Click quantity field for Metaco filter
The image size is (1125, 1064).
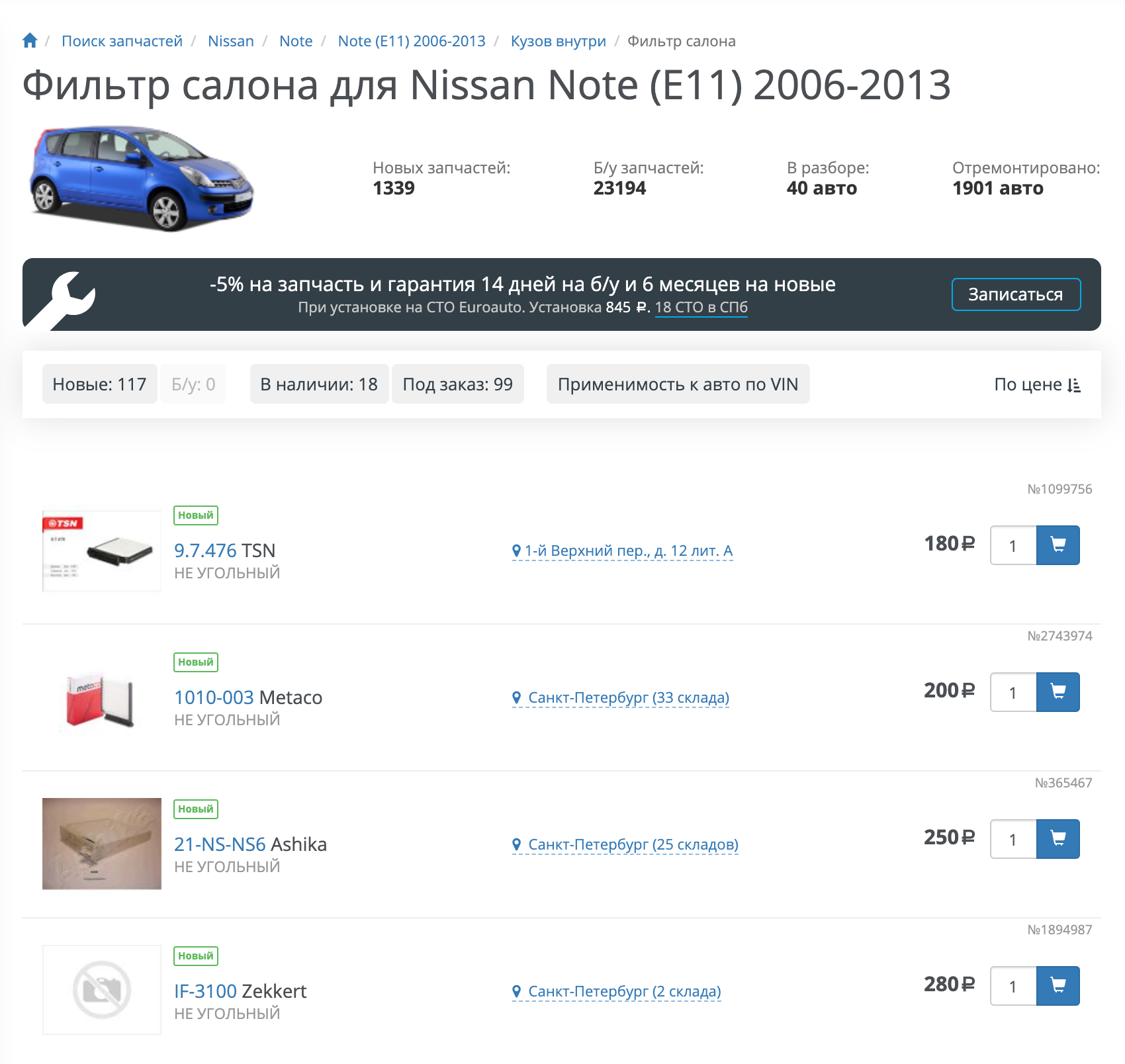(1013, 692)
